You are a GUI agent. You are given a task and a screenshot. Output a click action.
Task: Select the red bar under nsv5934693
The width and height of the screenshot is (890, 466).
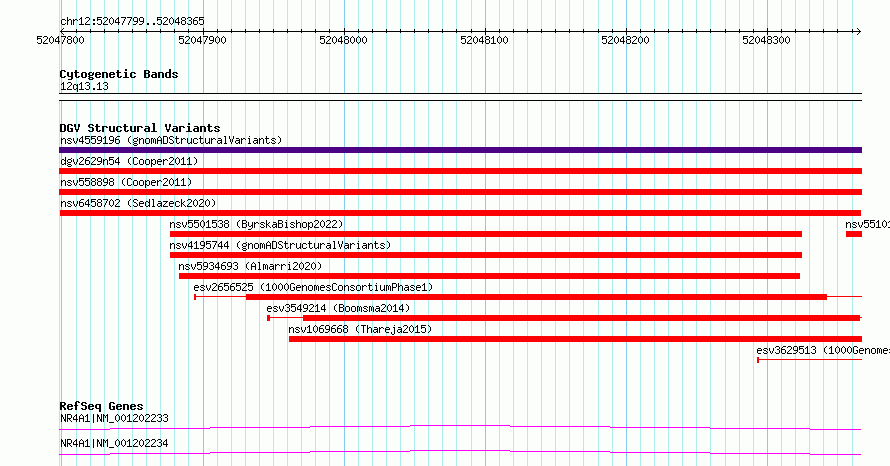pos(489,276)
